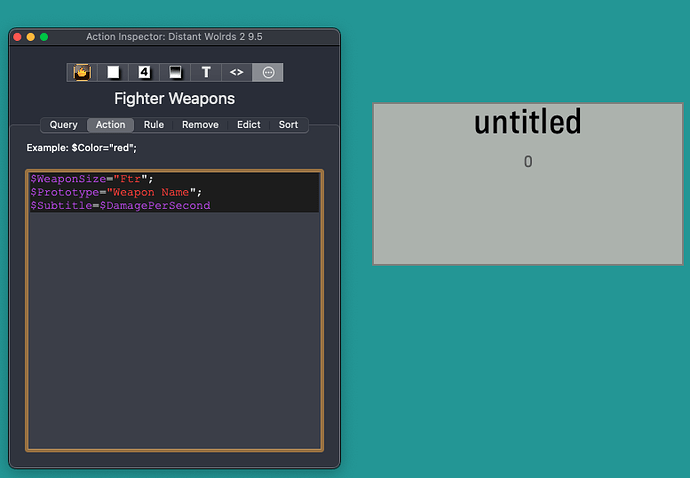Click the 0 subtitle of untitled note
Screen dimensions: 690x478
tap(528, 162)
